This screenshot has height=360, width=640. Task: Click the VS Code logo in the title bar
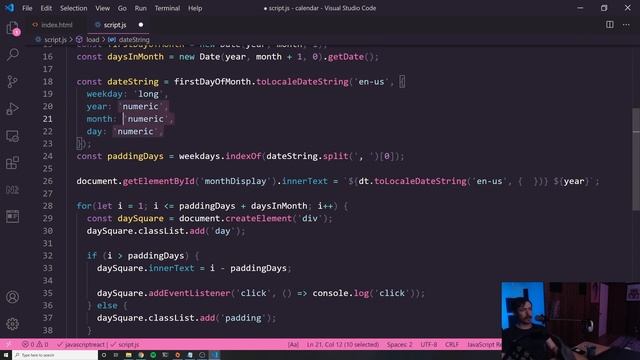pos(9,8)
